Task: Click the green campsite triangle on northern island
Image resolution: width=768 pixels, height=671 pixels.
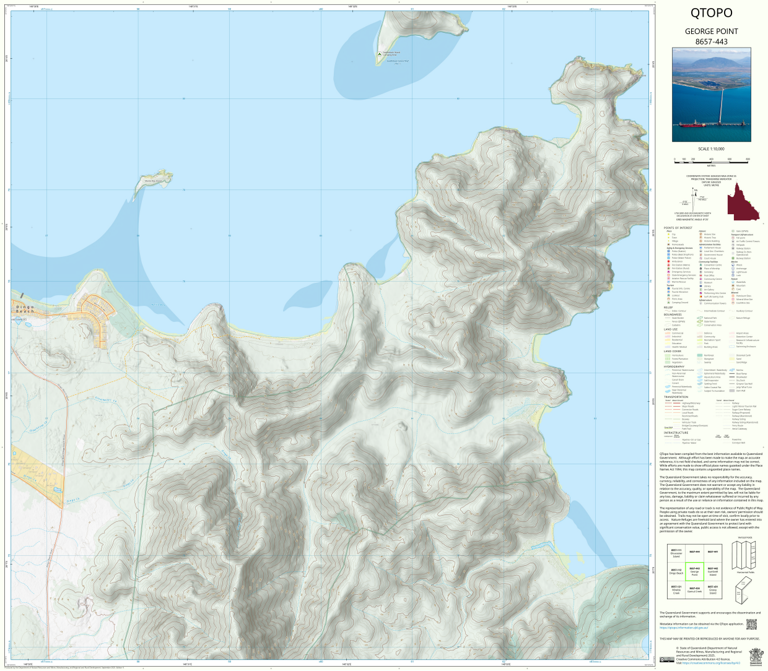Action: pos(379,54)
